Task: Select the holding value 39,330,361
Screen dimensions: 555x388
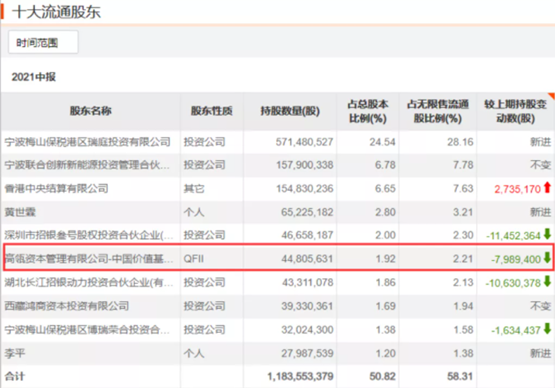Action: pos(307,306)
